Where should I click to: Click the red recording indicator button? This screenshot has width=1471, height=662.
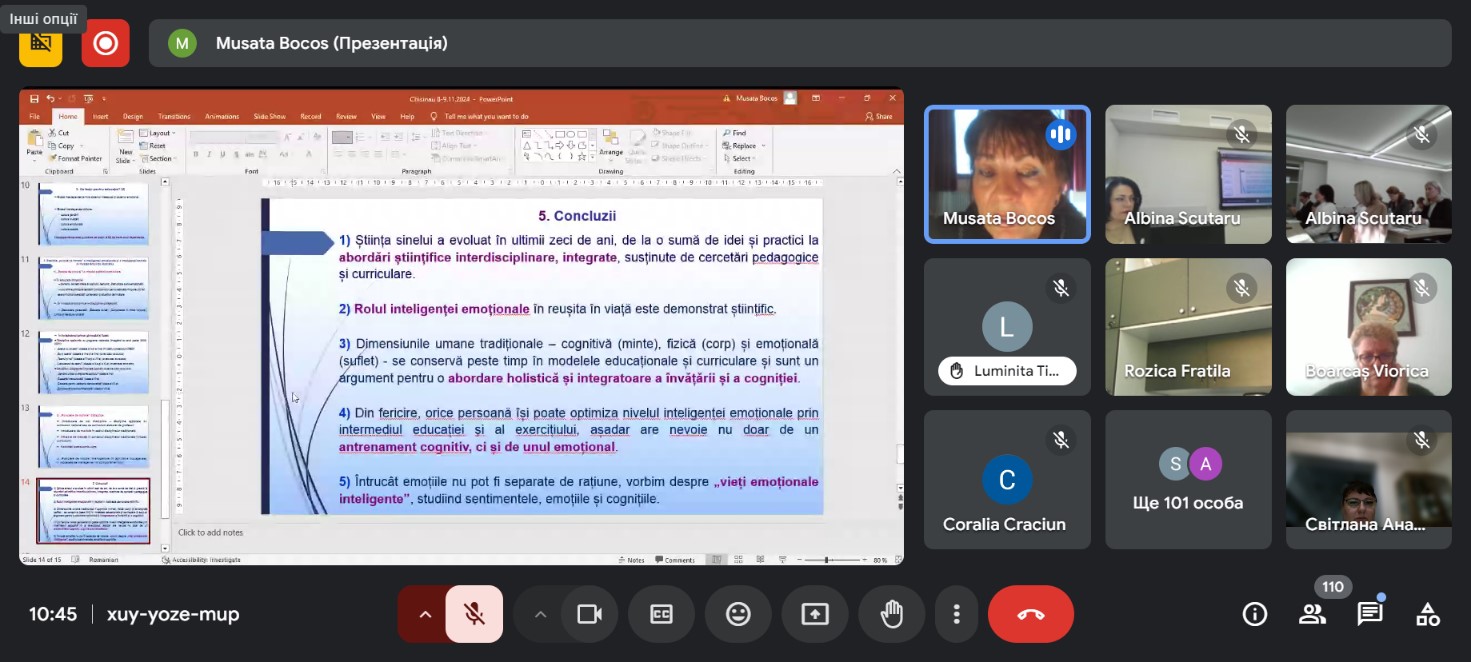(105, 43)
